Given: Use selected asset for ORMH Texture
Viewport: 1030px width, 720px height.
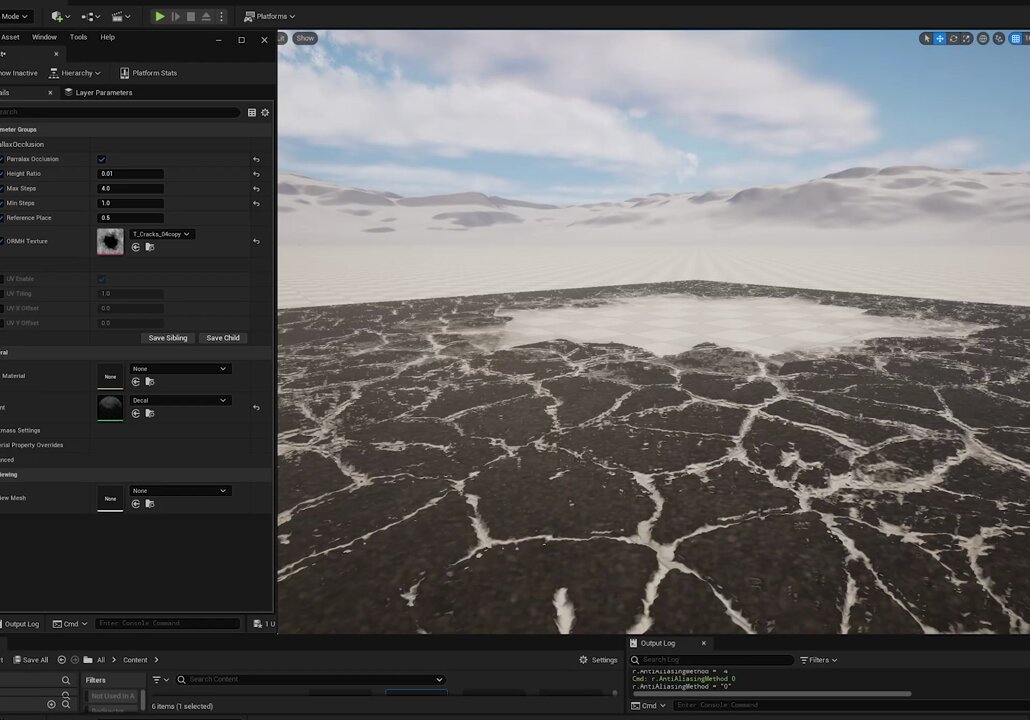Looking at the screenshot, I should click(135, 248).
